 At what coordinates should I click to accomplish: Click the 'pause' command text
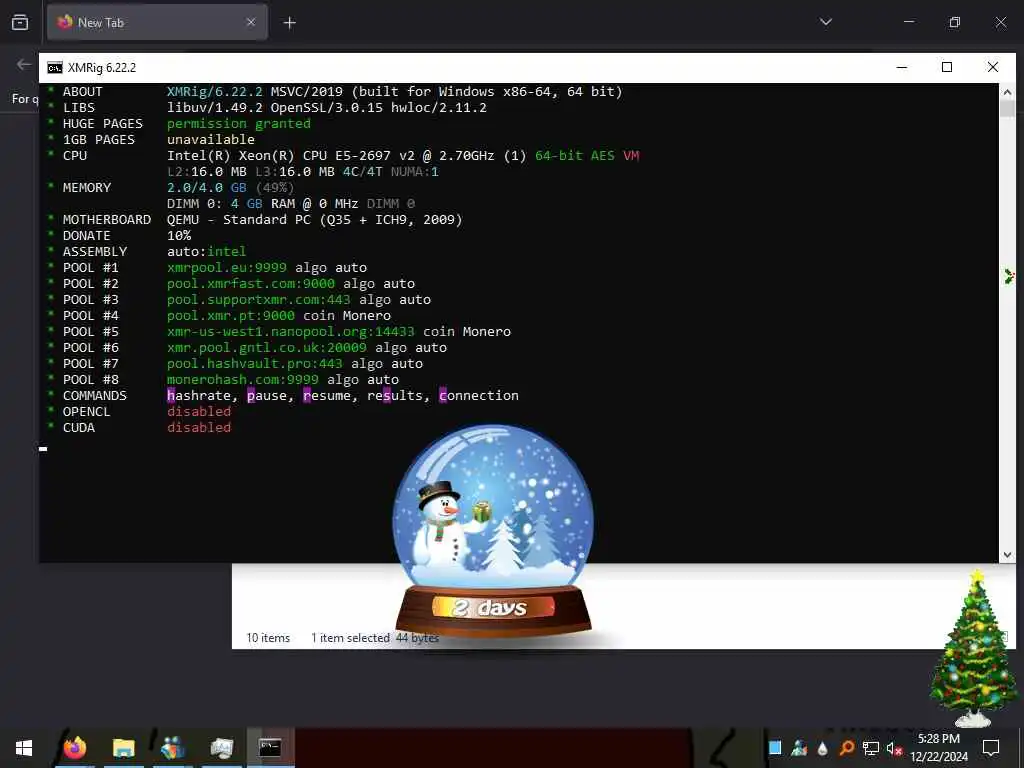click(266, 396)
